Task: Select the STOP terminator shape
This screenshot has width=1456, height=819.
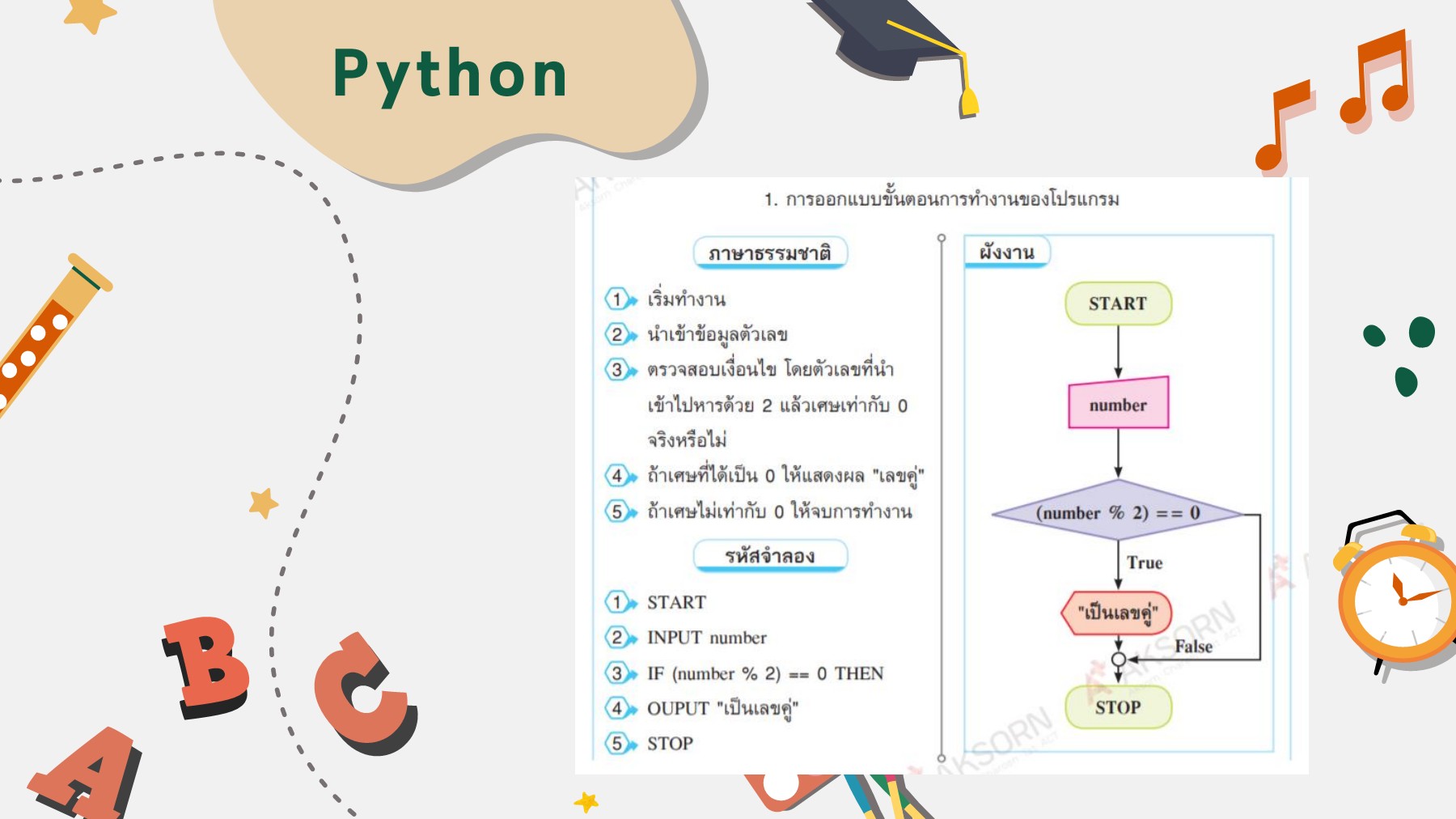Action: pos(1117,707)
